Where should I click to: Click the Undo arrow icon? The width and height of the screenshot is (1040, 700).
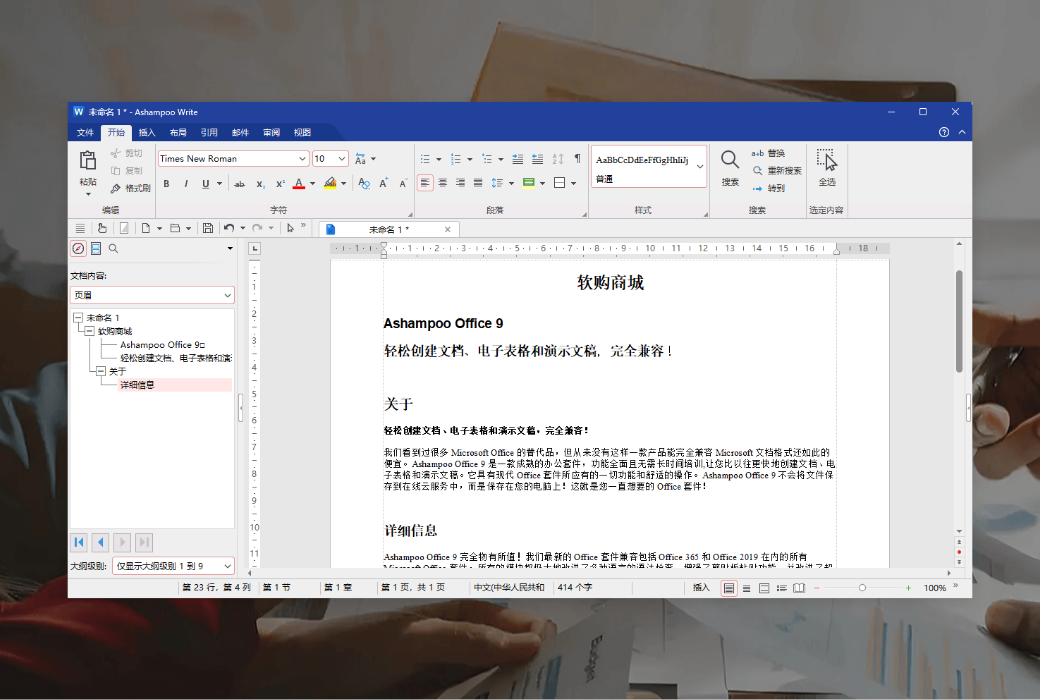[229, 228]
